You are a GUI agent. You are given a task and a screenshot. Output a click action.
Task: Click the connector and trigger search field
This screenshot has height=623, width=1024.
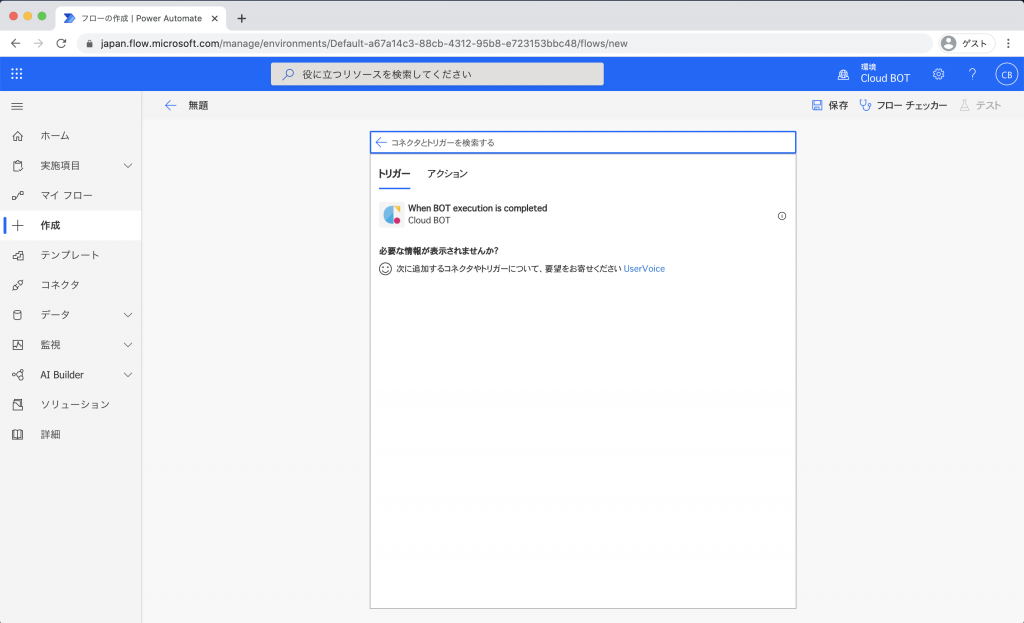[583, 142]
